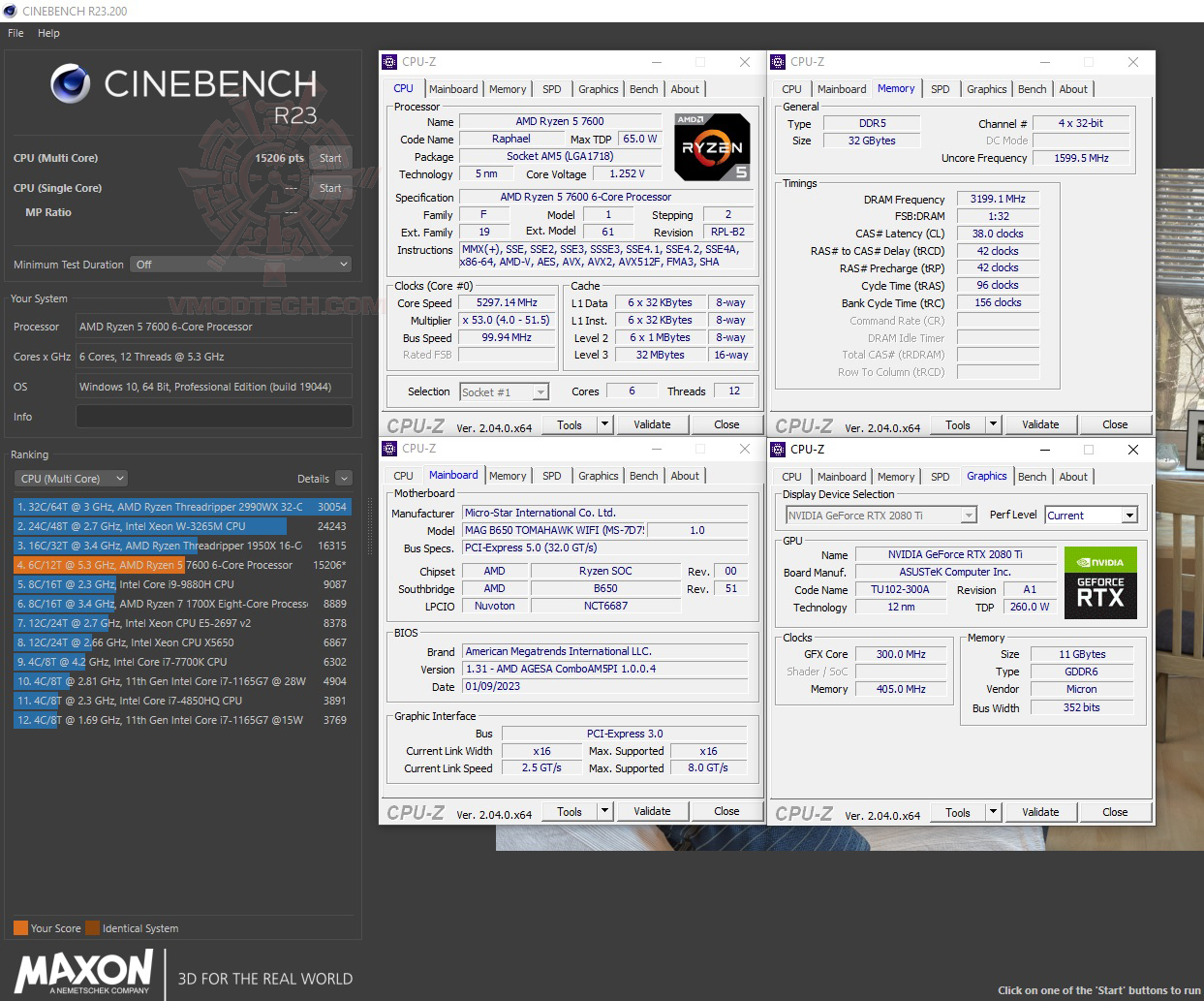This screenshot has width=1204, height=1001.
Task: Click Tools button in the CPU window
Action: click(x=570, y=424)
